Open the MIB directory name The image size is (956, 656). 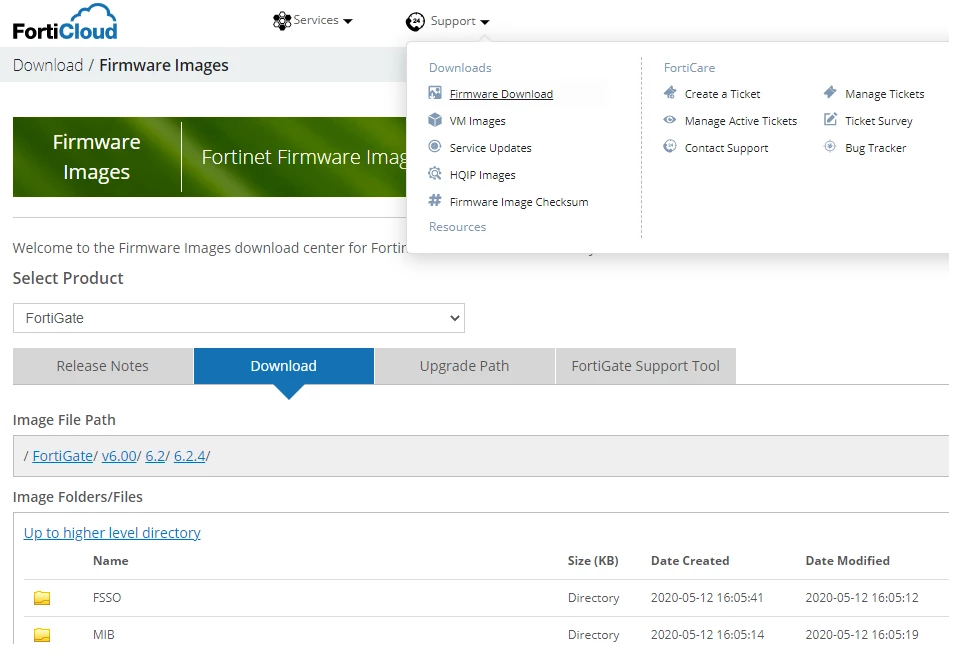pyautogui.click(x=104, y=635)
